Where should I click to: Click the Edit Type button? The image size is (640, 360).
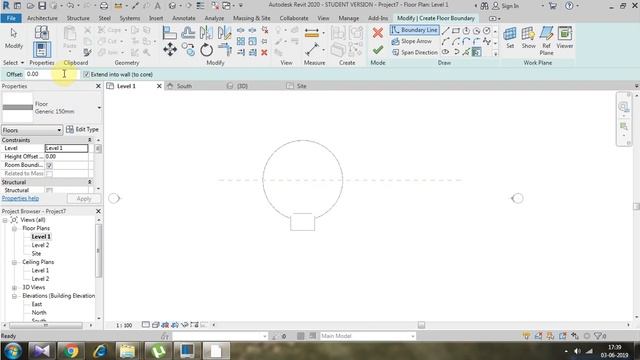pyautogui.click(x=82, y=129)
